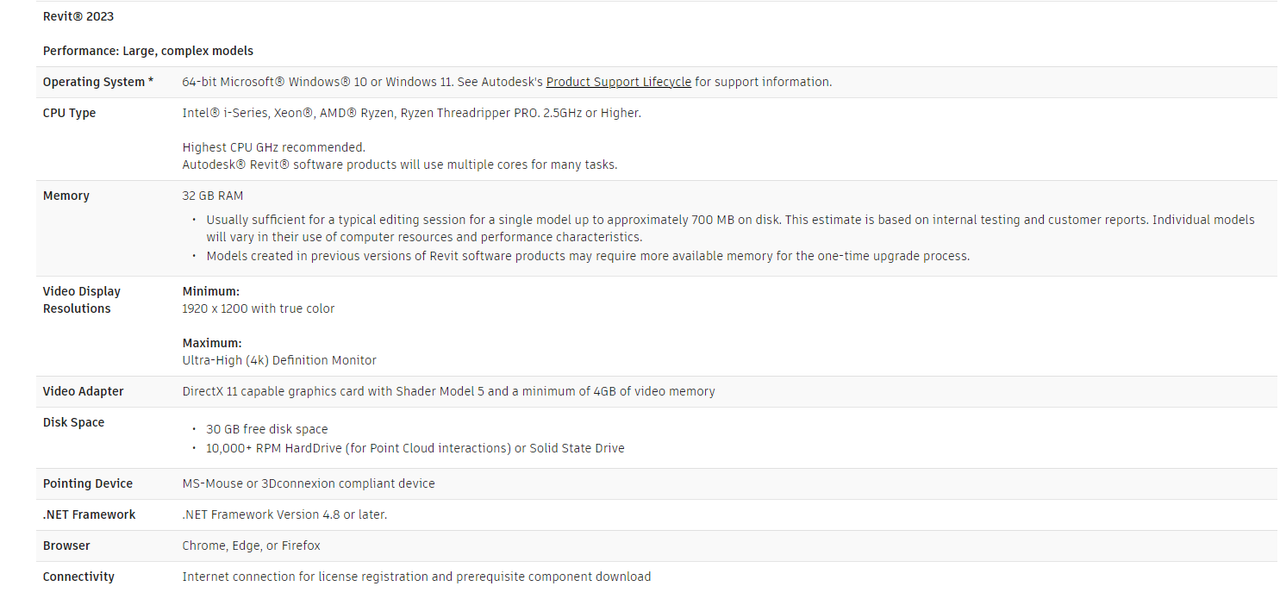Viewport: 1280px width, 598px height.
Task: Click the Maximum resolution heading
Action: coord(212,343)
